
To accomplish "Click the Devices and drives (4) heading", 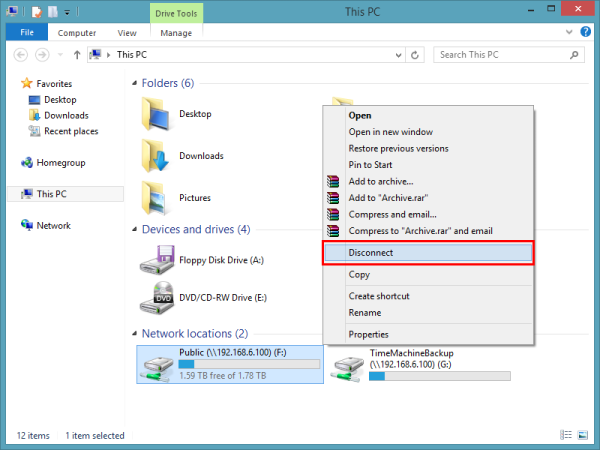I will coord(196,229).
